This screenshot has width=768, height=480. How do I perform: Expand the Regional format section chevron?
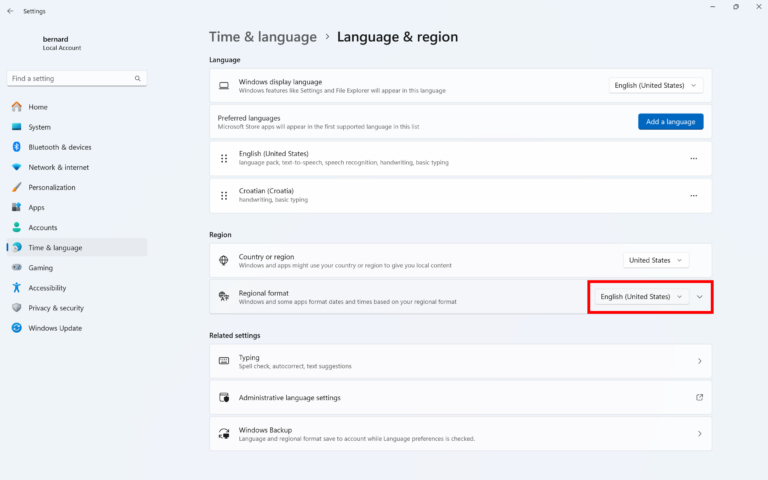[699, 297]
